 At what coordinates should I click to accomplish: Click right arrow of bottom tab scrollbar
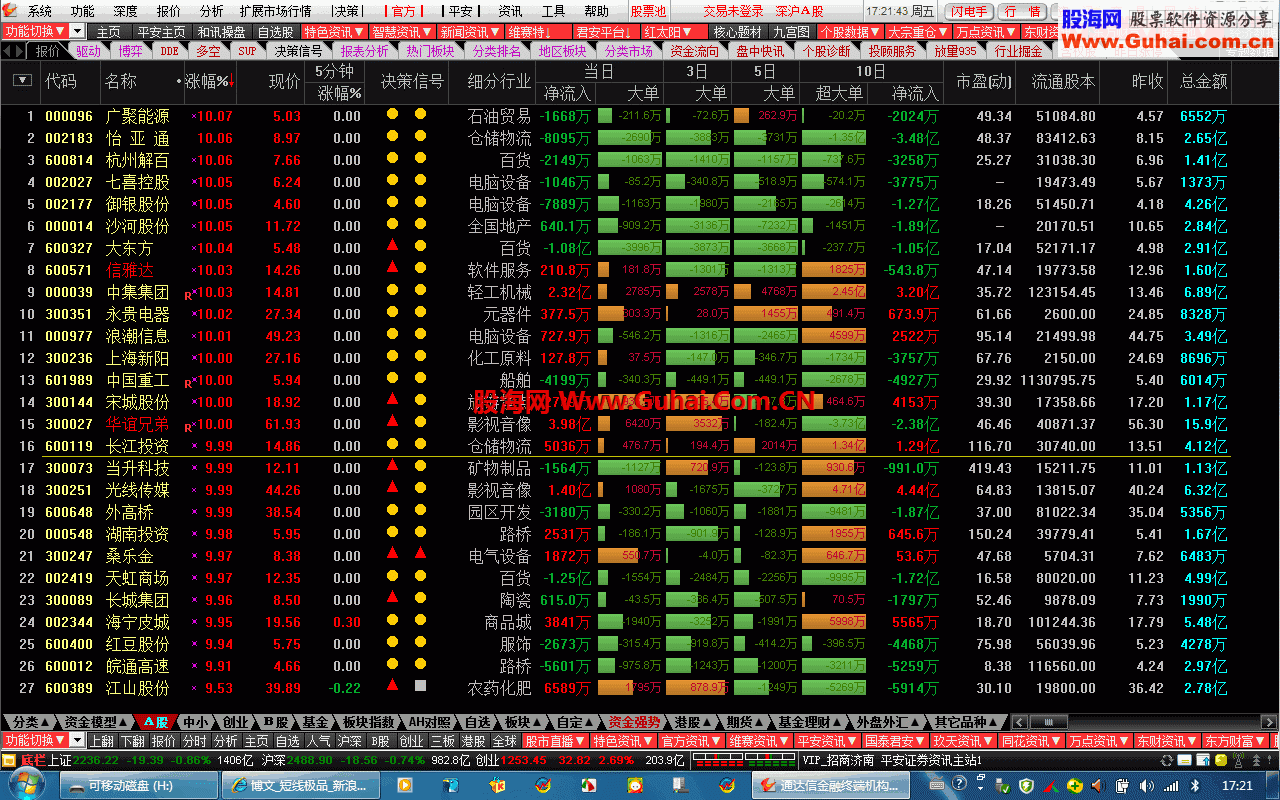tap(1271, 722)
